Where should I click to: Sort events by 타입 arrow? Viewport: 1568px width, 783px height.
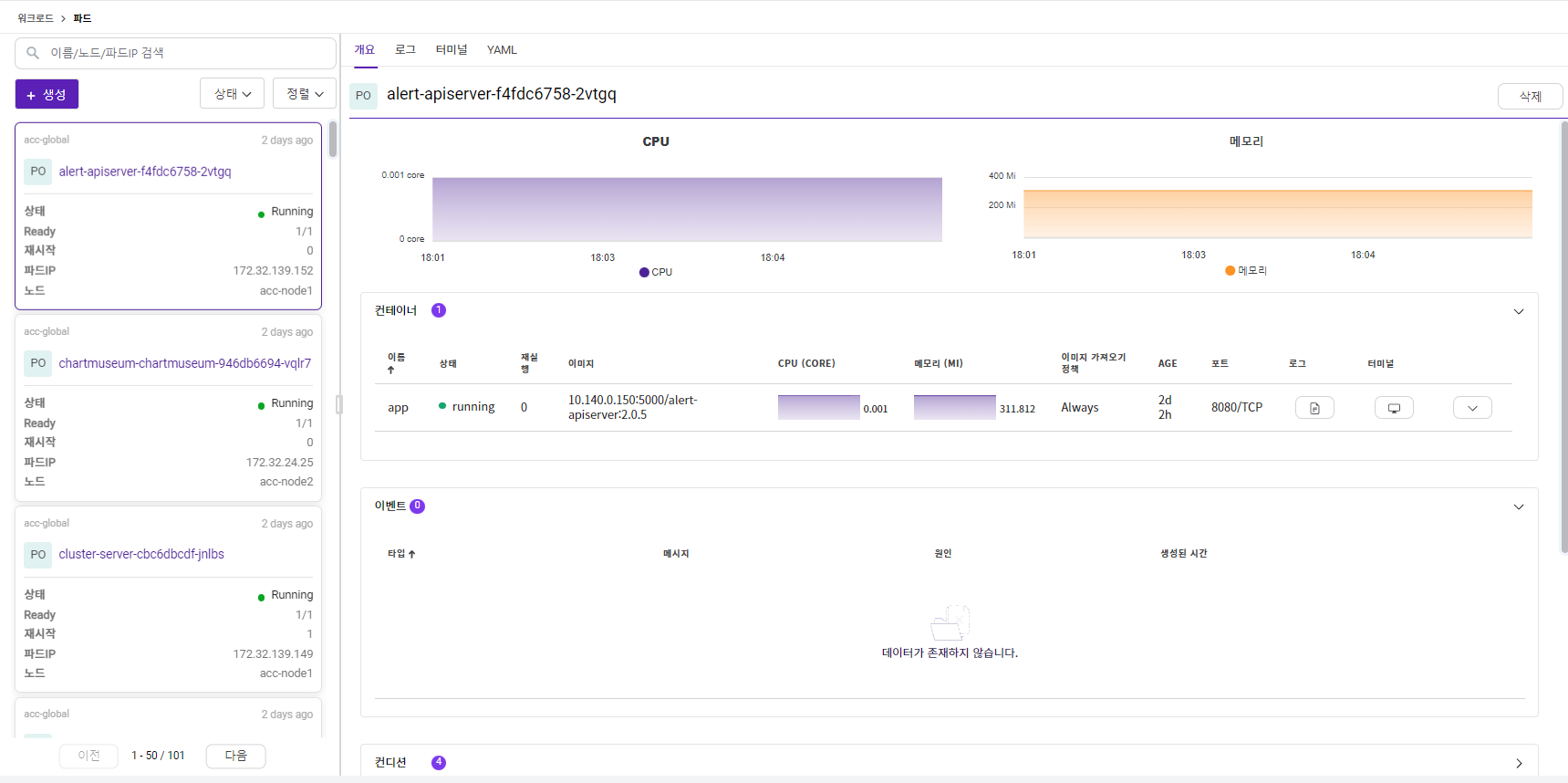click(x=411, y=554)
